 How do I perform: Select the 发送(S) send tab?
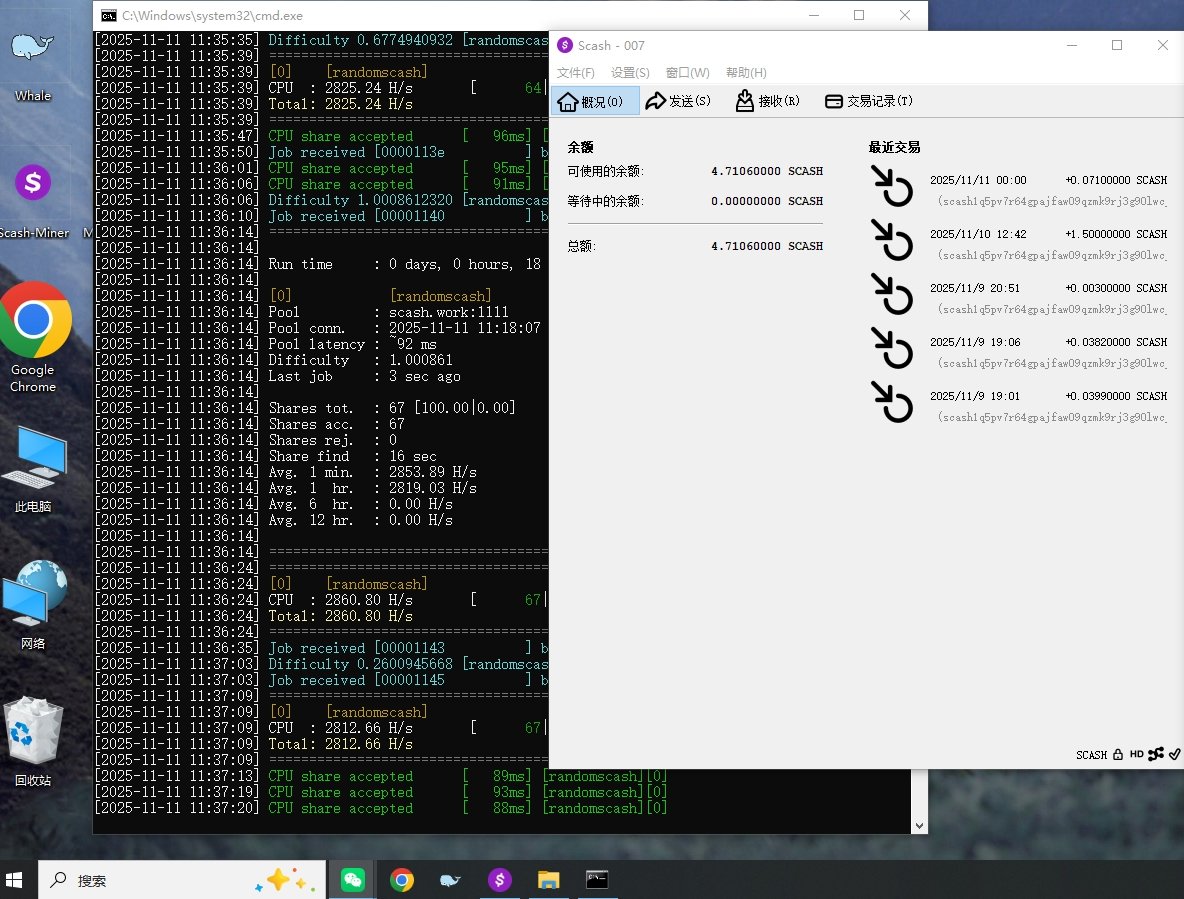click(x=678, y=101)
